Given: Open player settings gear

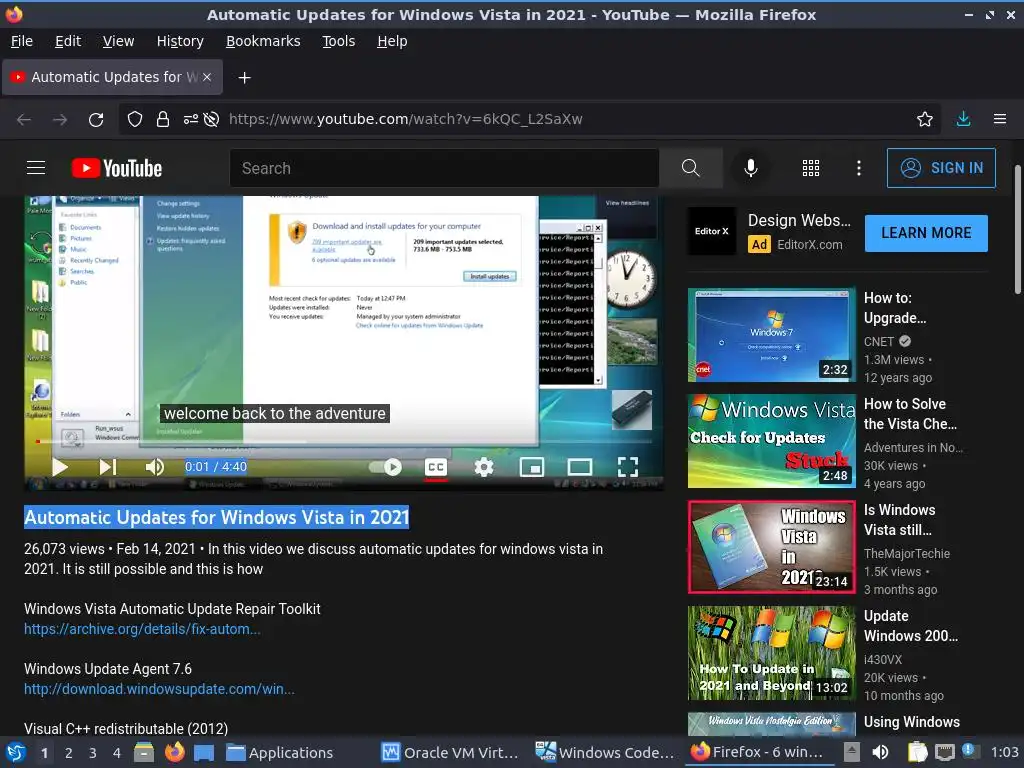Looking at the screenshot, I should click(x=484, y=467).
